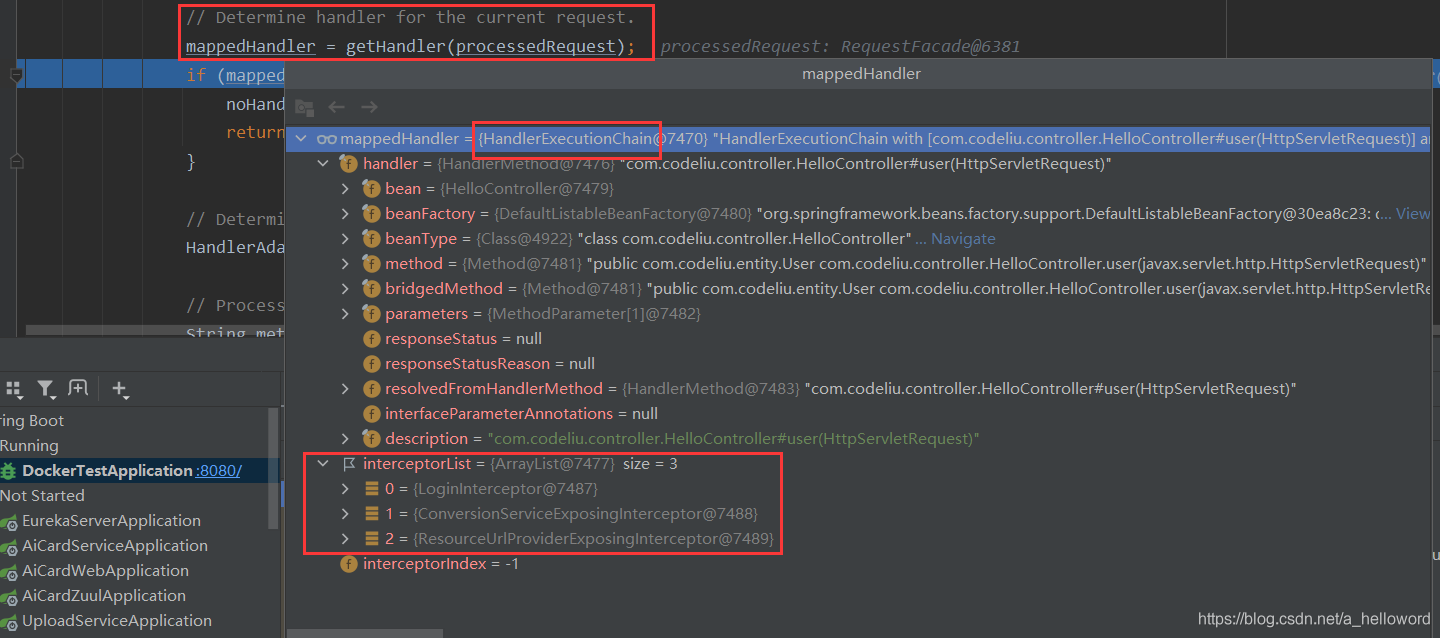Screen dimensions: 1440x638
Task: Click the EurekaServerApplication spring icon
Action: [9, 521]
